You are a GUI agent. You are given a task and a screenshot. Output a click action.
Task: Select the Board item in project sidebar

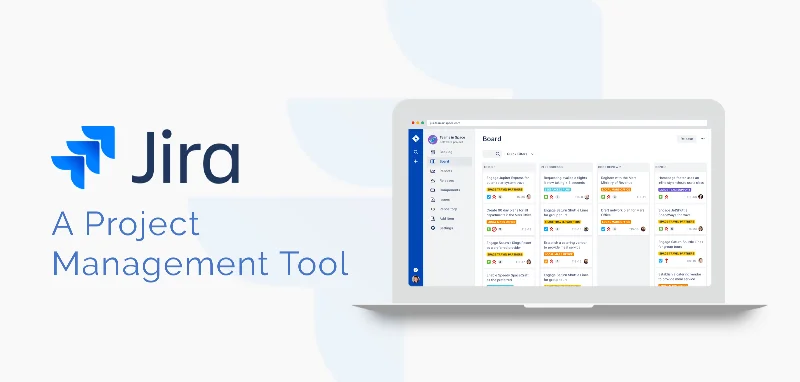(449, 161)
